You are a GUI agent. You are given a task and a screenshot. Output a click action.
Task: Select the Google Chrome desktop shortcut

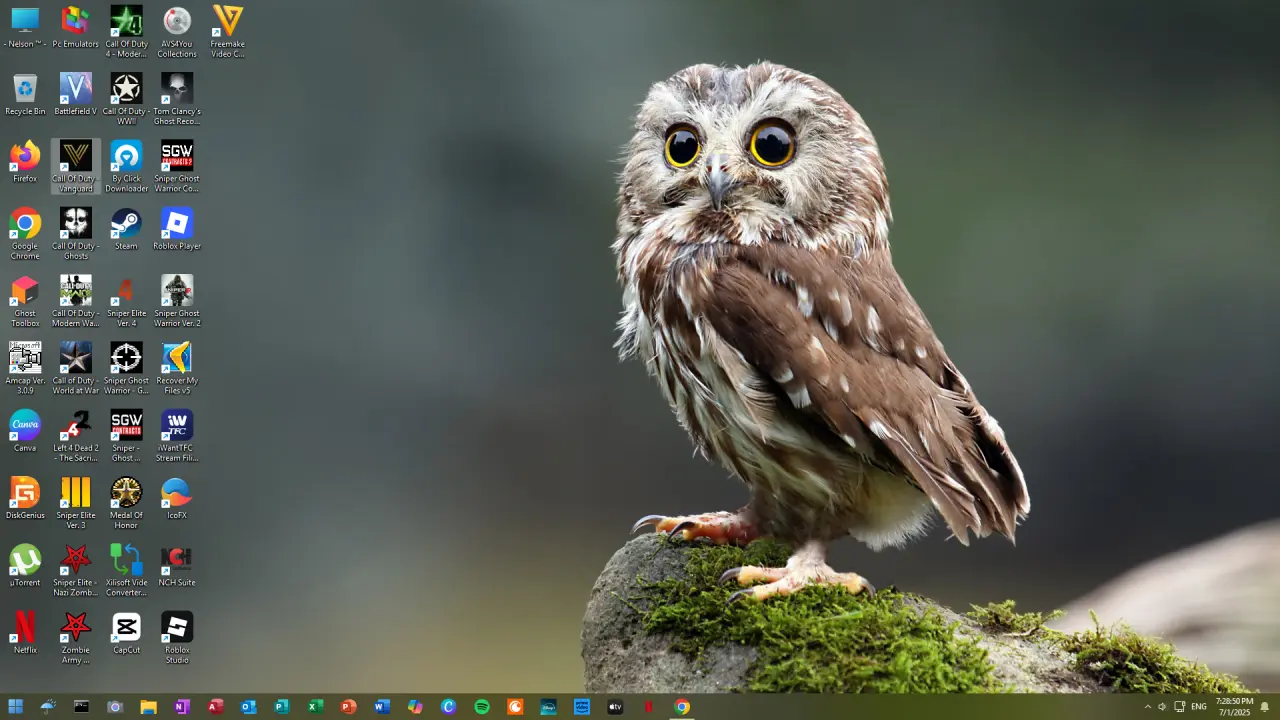[25, 234]
